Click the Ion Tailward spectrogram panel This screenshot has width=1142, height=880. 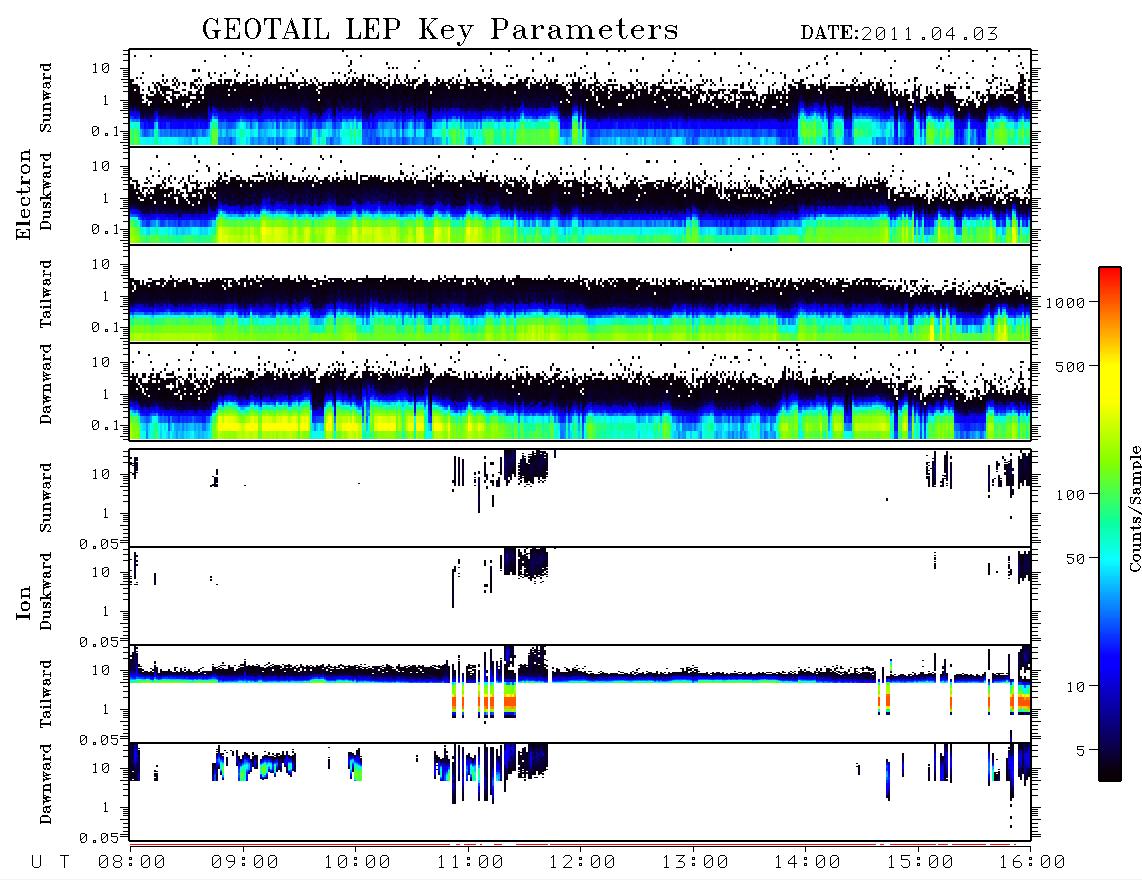pyautogui.click(x=580, y=694)
